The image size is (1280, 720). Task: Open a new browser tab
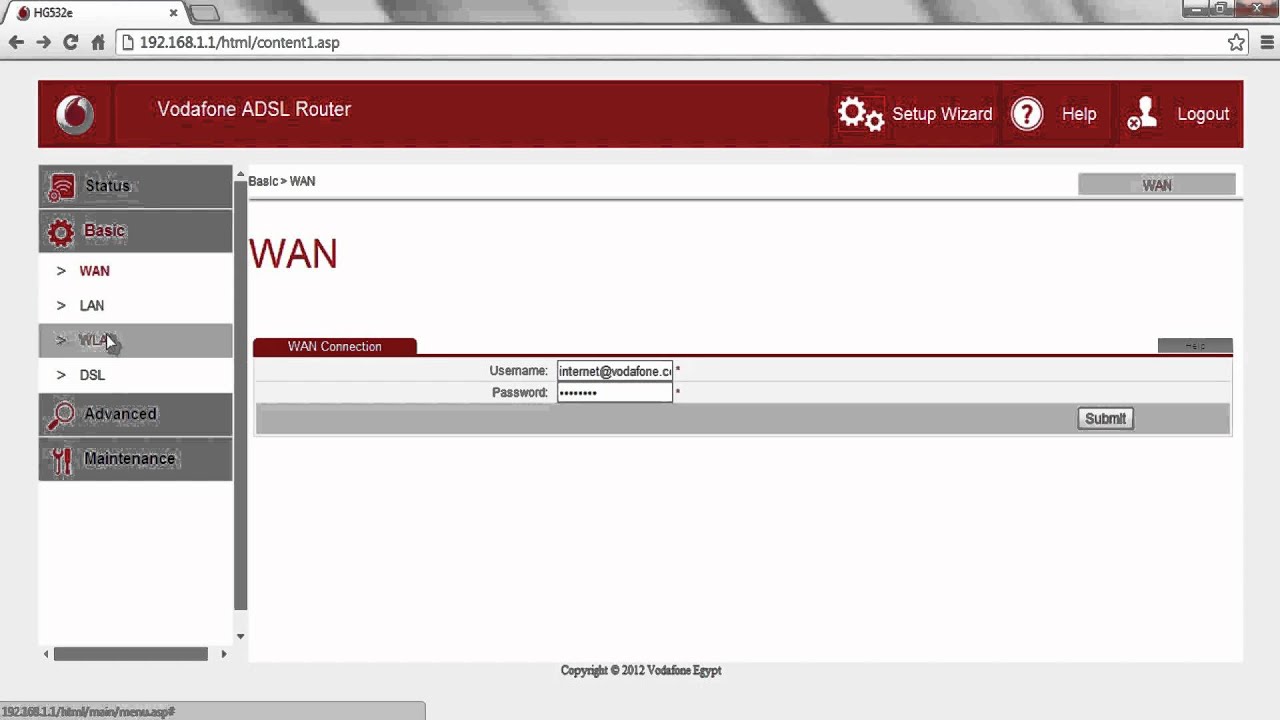[x=204, y=13]
